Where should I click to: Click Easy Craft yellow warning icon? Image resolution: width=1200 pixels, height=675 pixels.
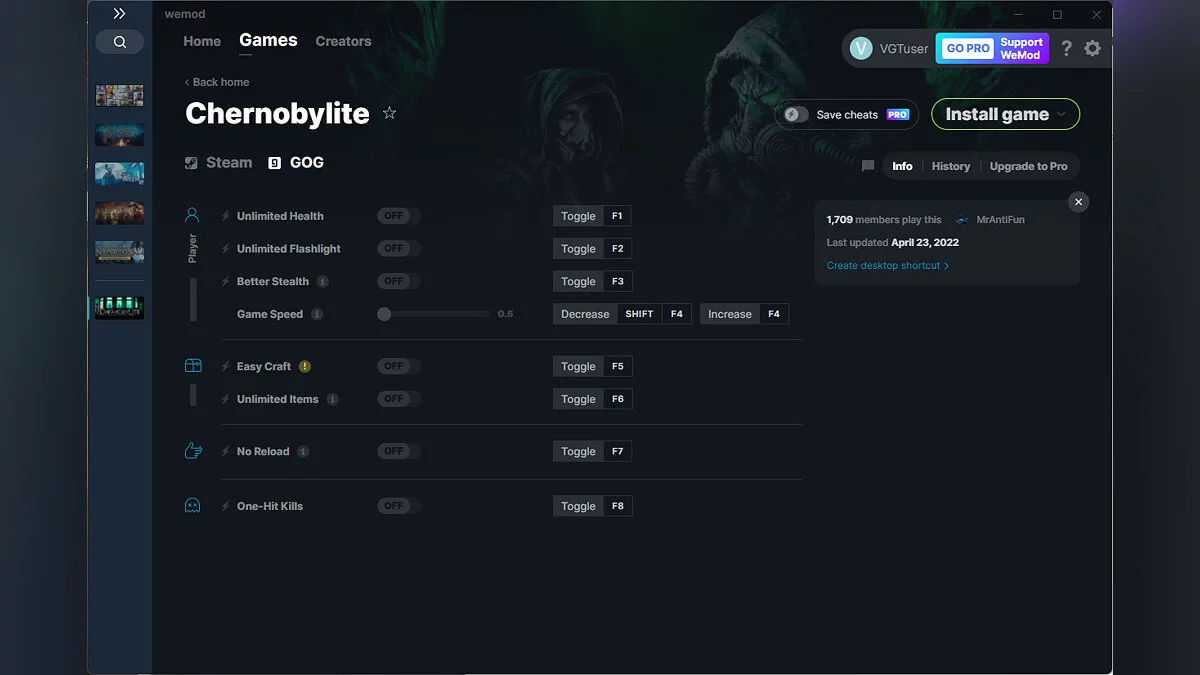pyautogui.click(x=305, y=367)
